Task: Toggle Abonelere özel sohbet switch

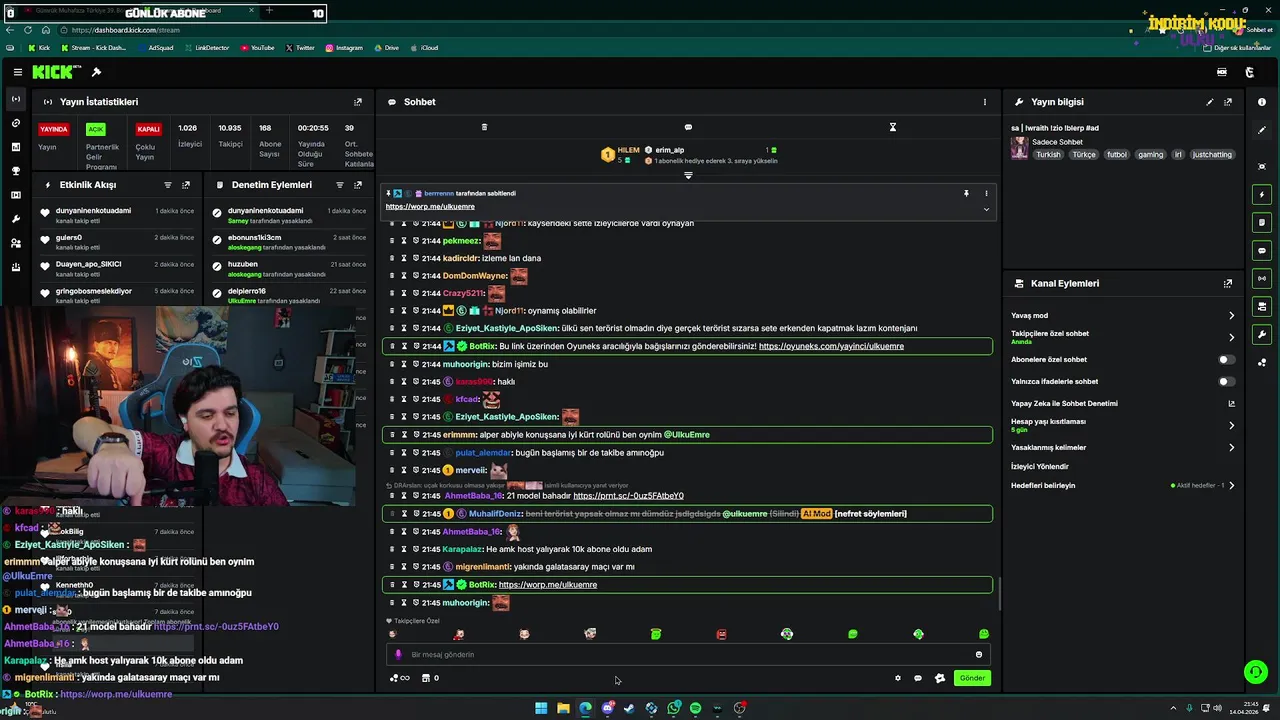Action: coord(1226,359)
